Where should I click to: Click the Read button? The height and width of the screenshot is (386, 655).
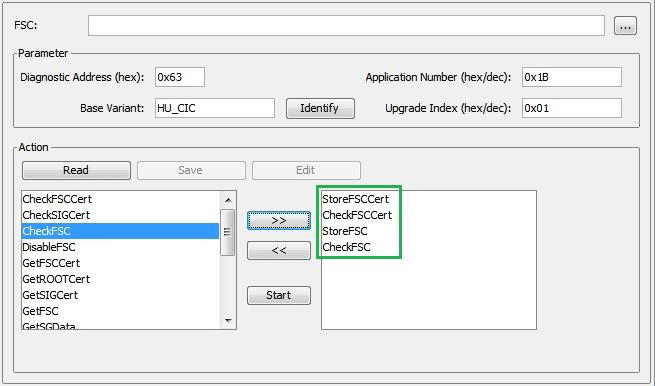click(x=76, y=170)
